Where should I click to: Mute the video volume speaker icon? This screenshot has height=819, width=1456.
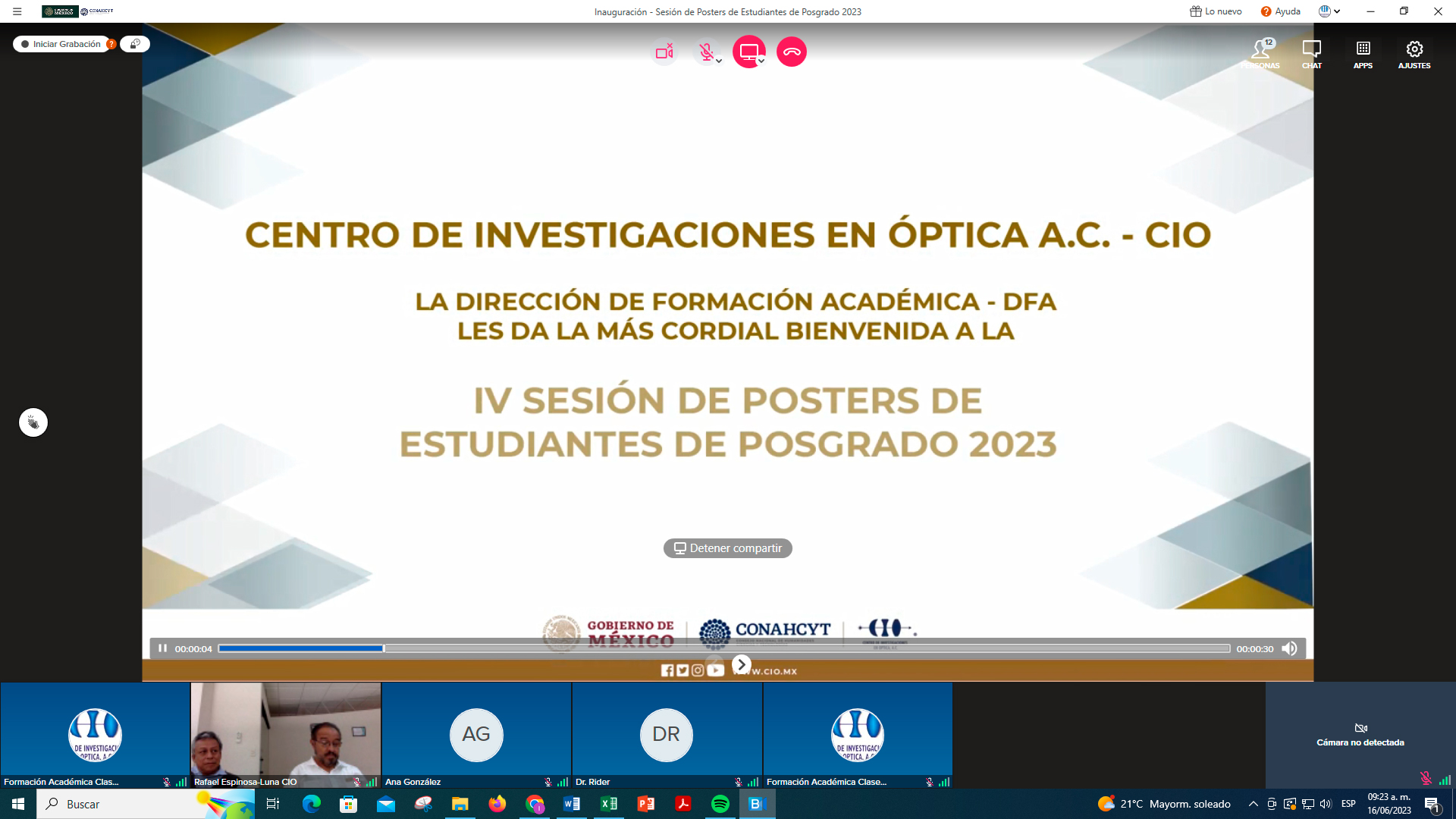pos(1289,648)
